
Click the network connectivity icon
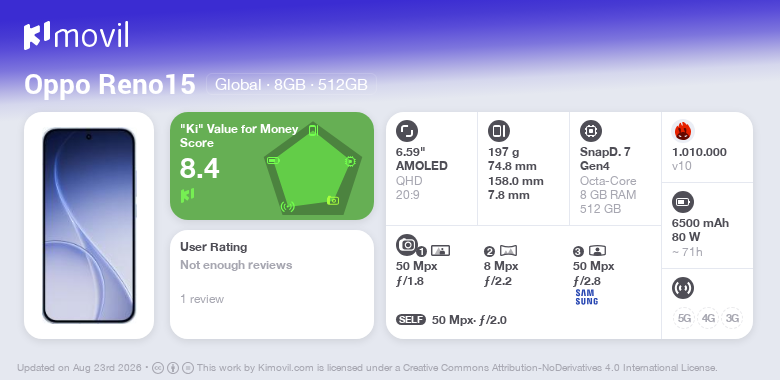click(x=682, y=288)
